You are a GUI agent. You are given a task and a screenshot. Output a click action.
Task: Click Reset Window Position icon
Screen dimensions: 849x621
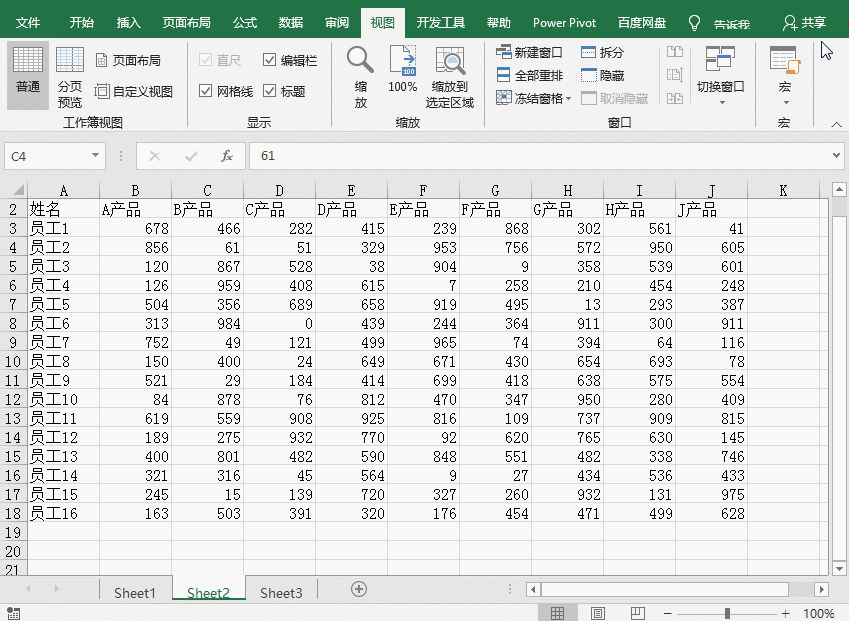coord(675,98)
